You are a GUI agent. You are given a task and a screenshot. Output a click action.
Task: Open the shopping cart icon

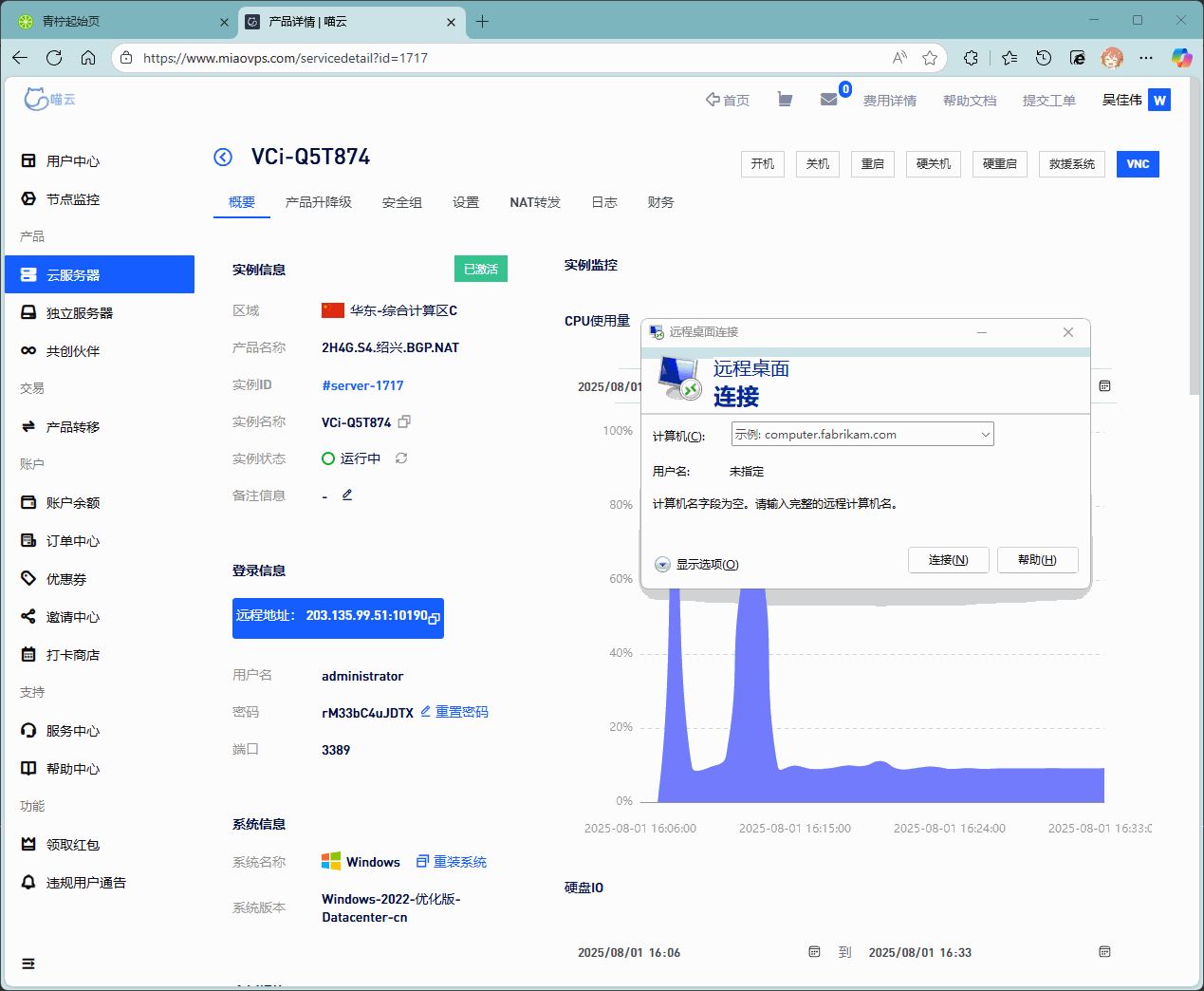pyautogui.click(x=785, y=100)
